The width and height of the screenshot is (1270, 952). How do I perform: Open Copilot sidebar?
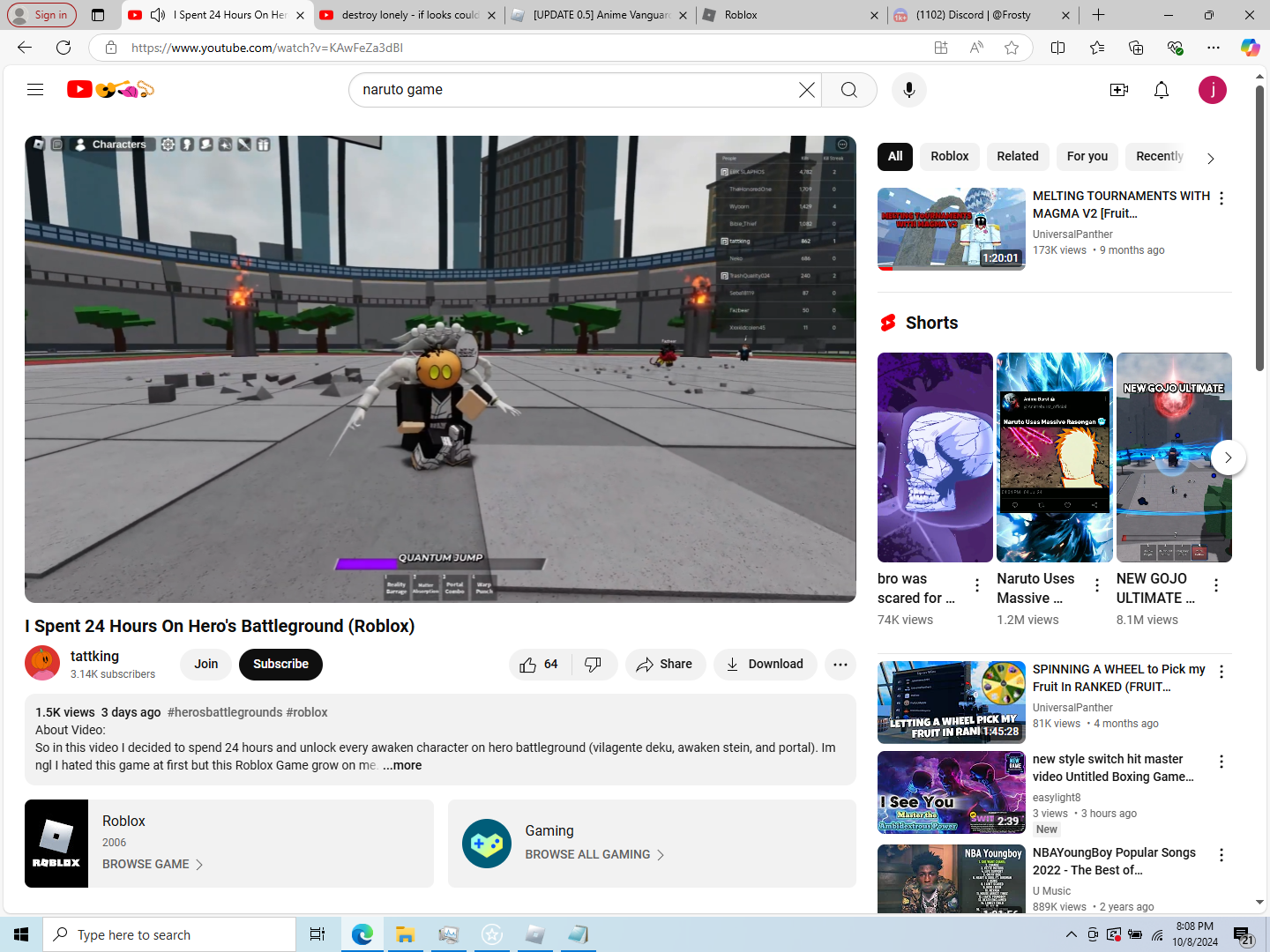1251,48
